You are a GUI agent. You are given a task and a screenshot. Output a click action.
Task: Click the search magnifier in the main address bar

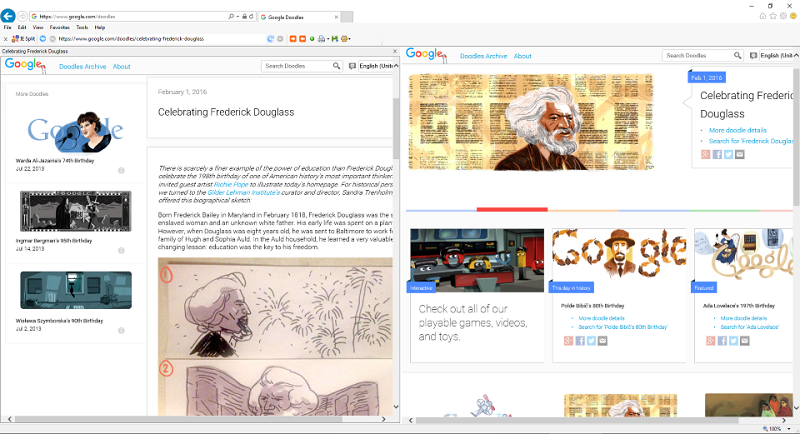coord(231,17)
